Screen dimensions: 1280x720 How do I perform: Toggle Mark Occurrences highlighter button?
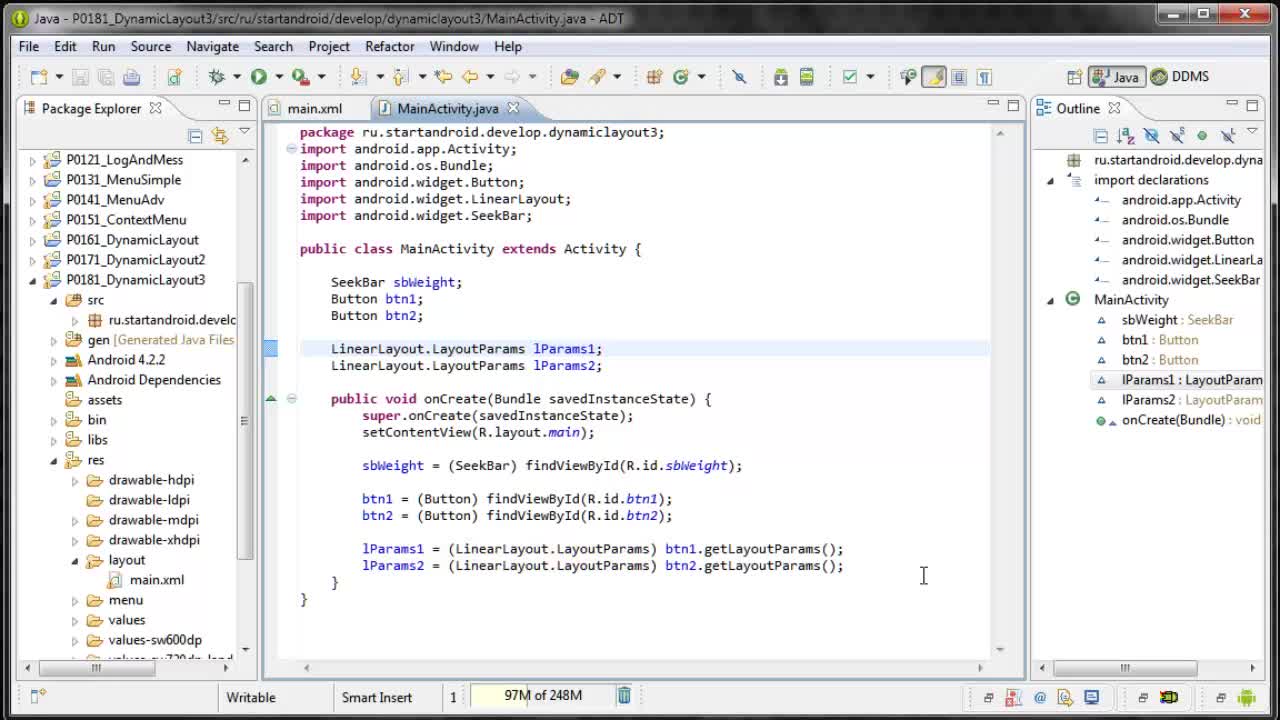pos(934,77)
